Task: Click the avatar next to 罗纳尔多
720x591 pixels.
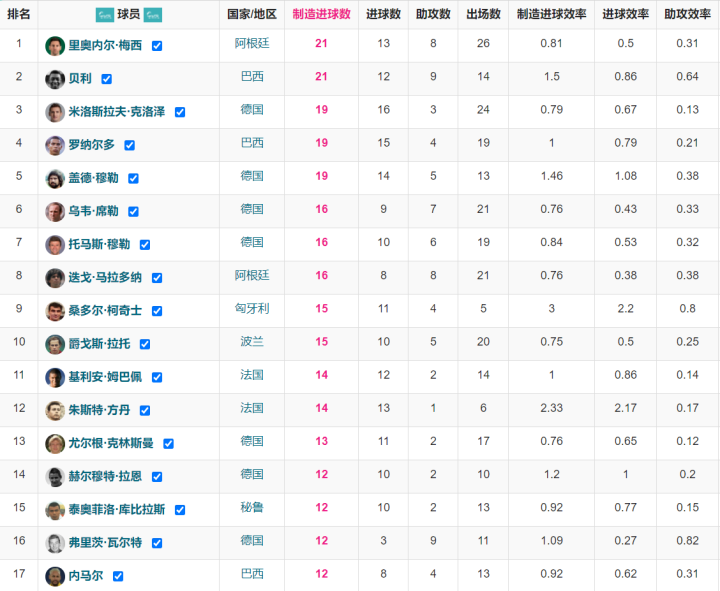Action: (54, 145)
